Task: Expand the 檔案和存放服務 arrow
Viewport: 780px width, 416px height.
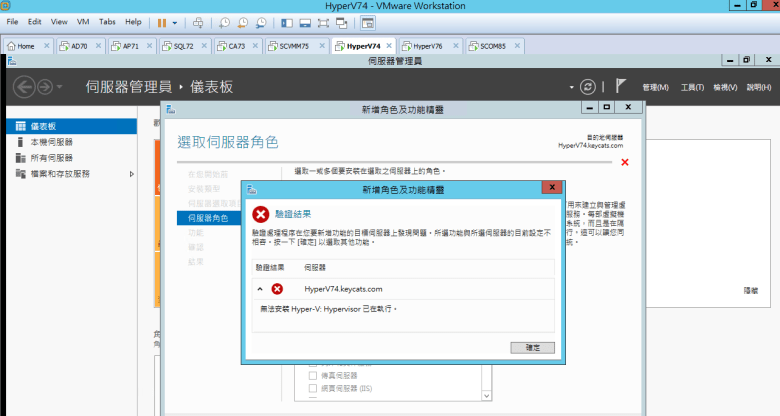Action: pyautogui.click(x=132, y=174)
